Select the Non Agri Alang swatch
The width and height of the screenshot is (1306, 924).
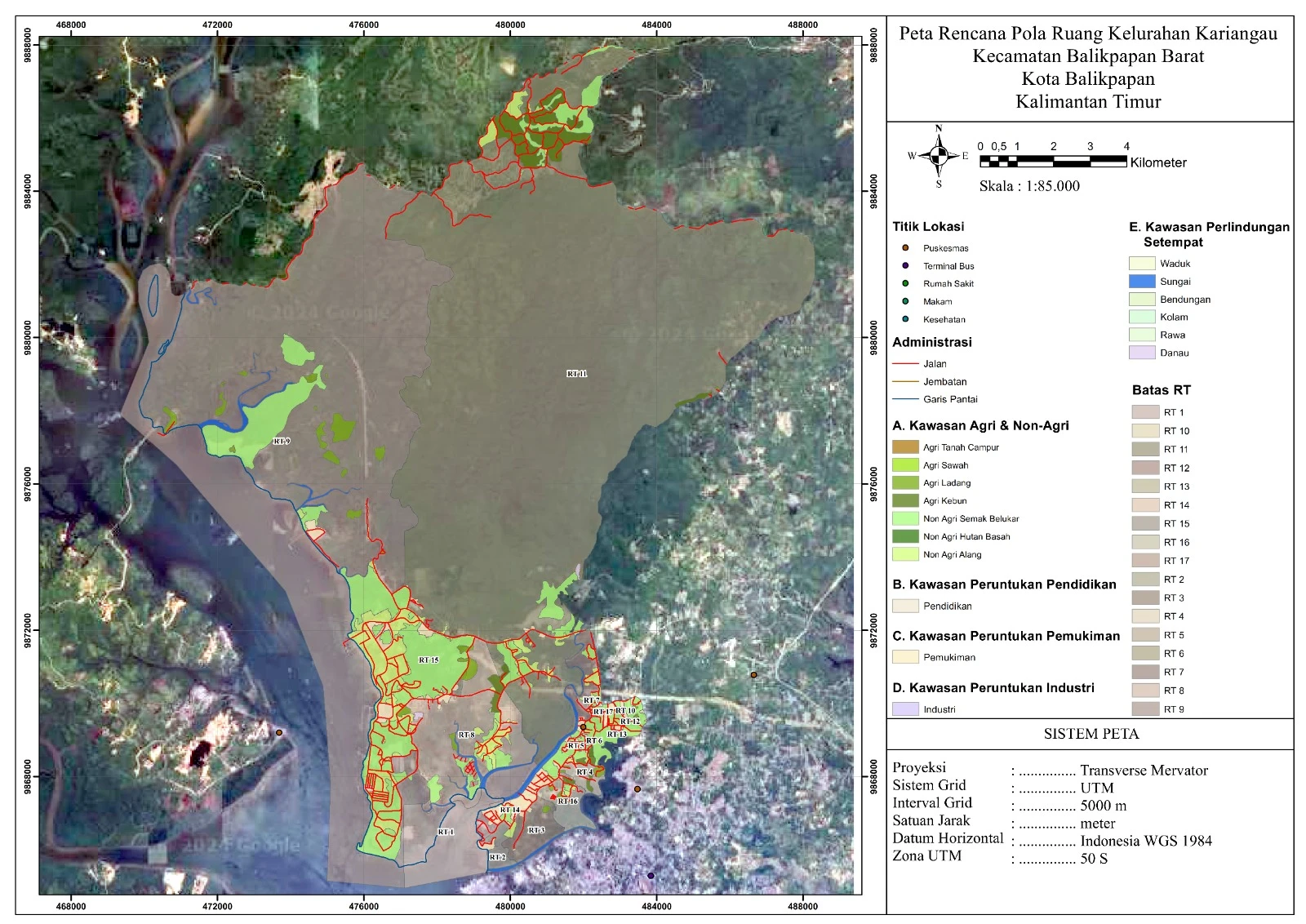[x=905, y=554]
